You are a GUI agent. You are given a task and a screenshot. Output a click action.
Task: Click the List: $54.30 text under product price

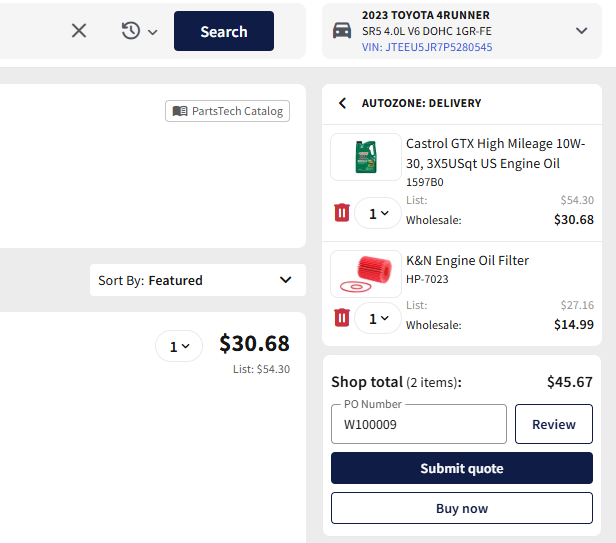[x=262, y=369]
